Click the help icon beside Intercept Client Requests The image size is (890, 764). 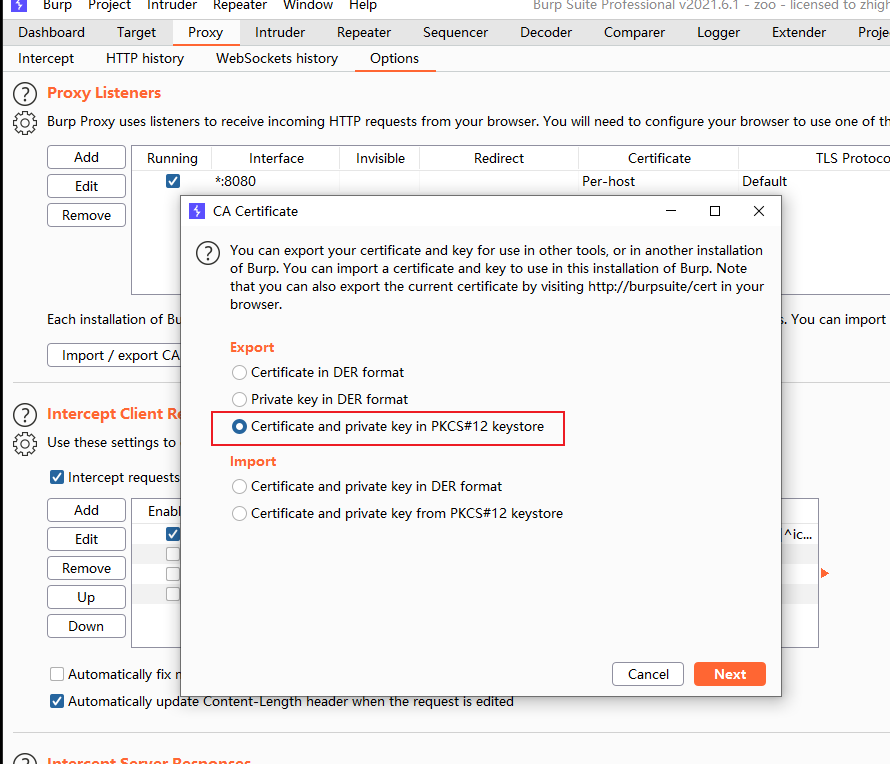(24, 415)
